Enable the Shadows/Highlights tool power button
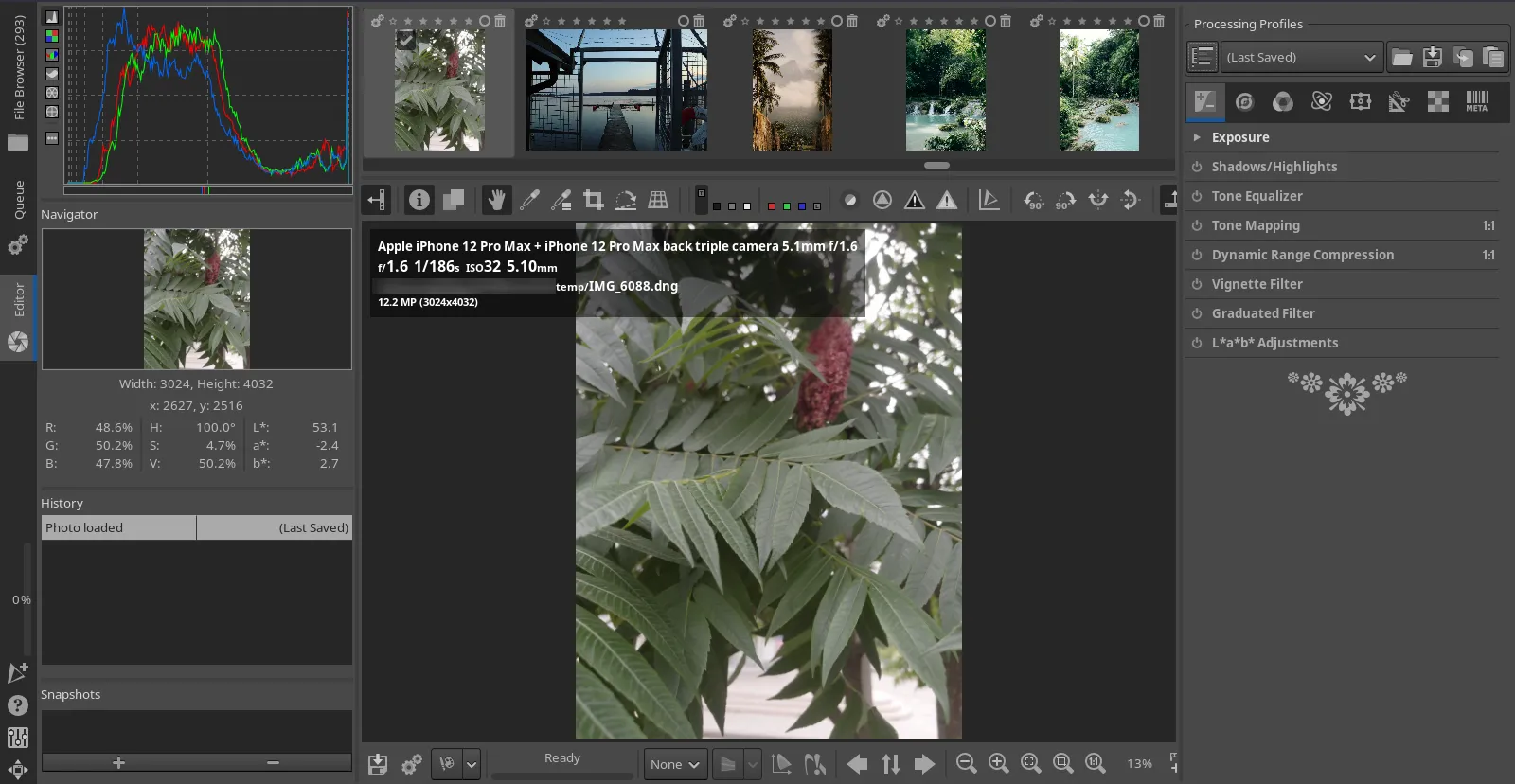1515x784 pixels. [1197, 167]
